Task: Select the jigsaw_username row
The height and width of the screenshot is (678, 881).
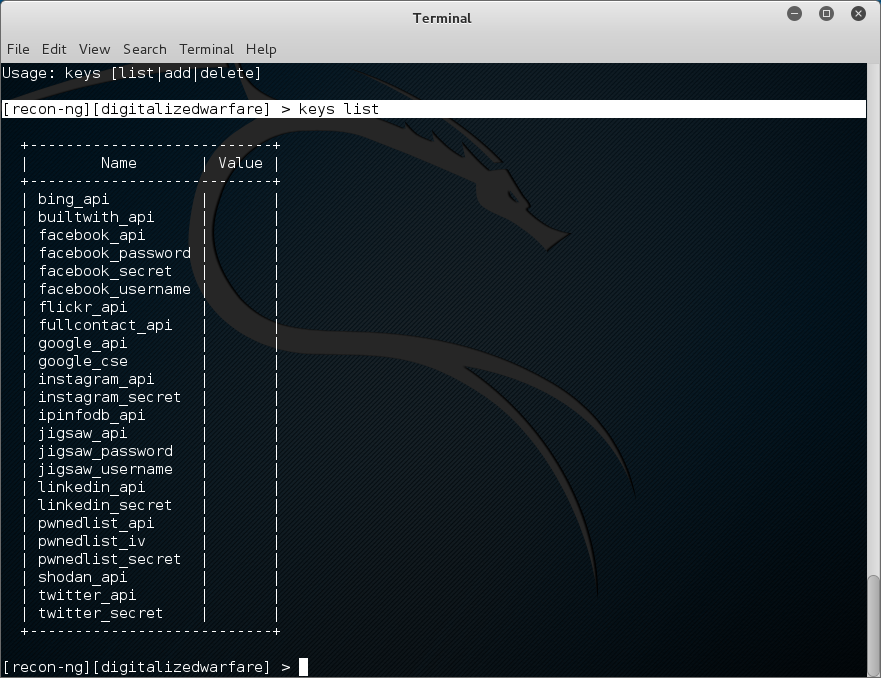Action: [150, 468]
